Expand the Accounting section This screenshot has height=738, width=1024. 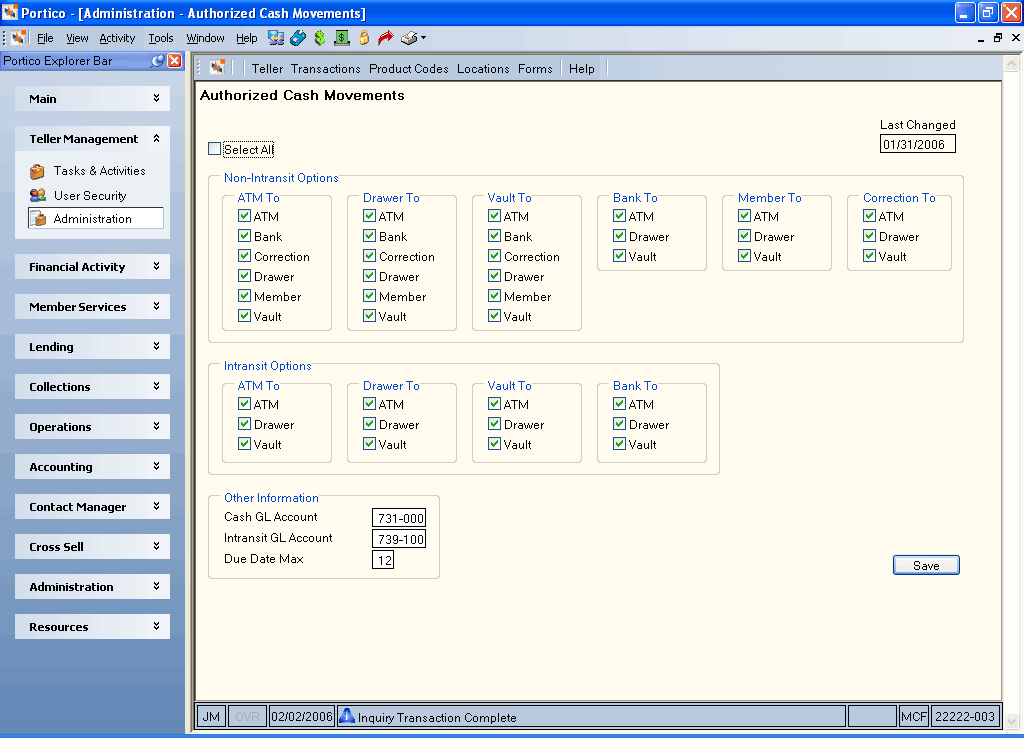pyautogui.click(x=157, y=466)
